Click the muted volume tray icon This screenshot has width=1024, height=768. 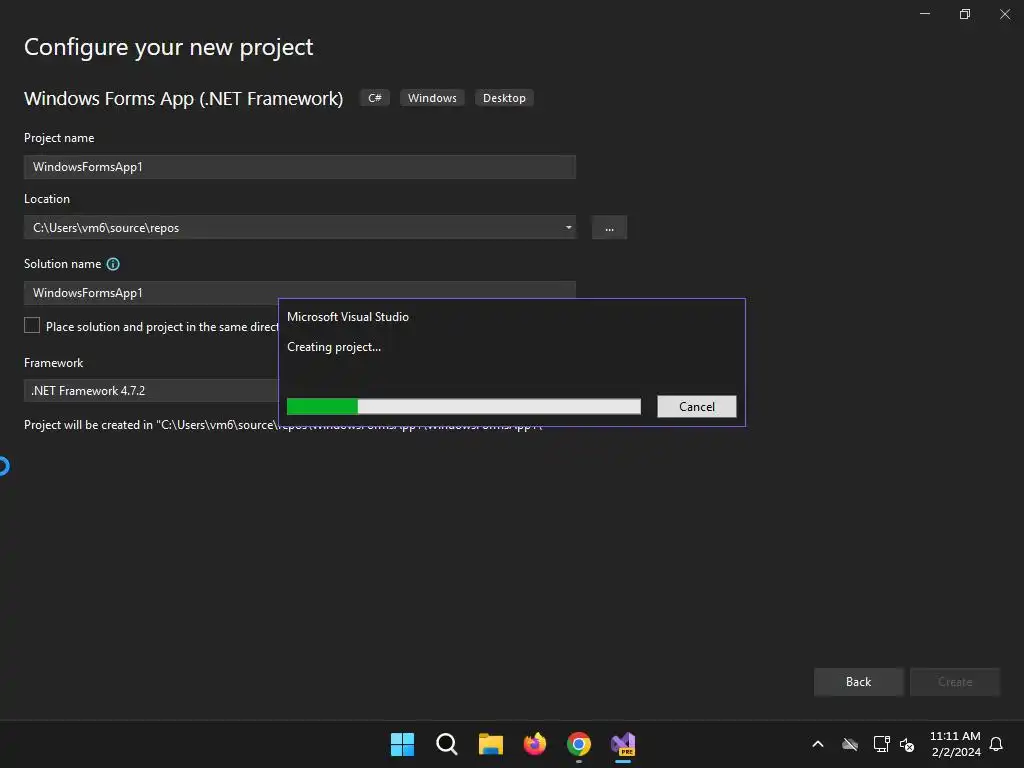tap(907, 744)
